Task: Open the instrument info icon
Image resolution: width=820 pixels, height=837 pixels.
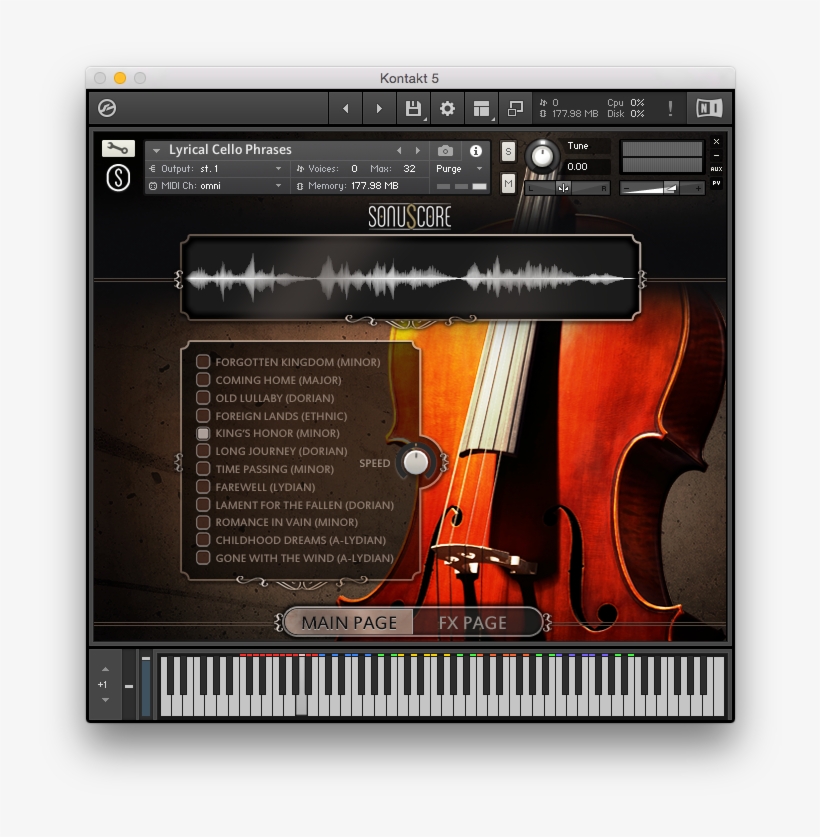Action: 476,150
